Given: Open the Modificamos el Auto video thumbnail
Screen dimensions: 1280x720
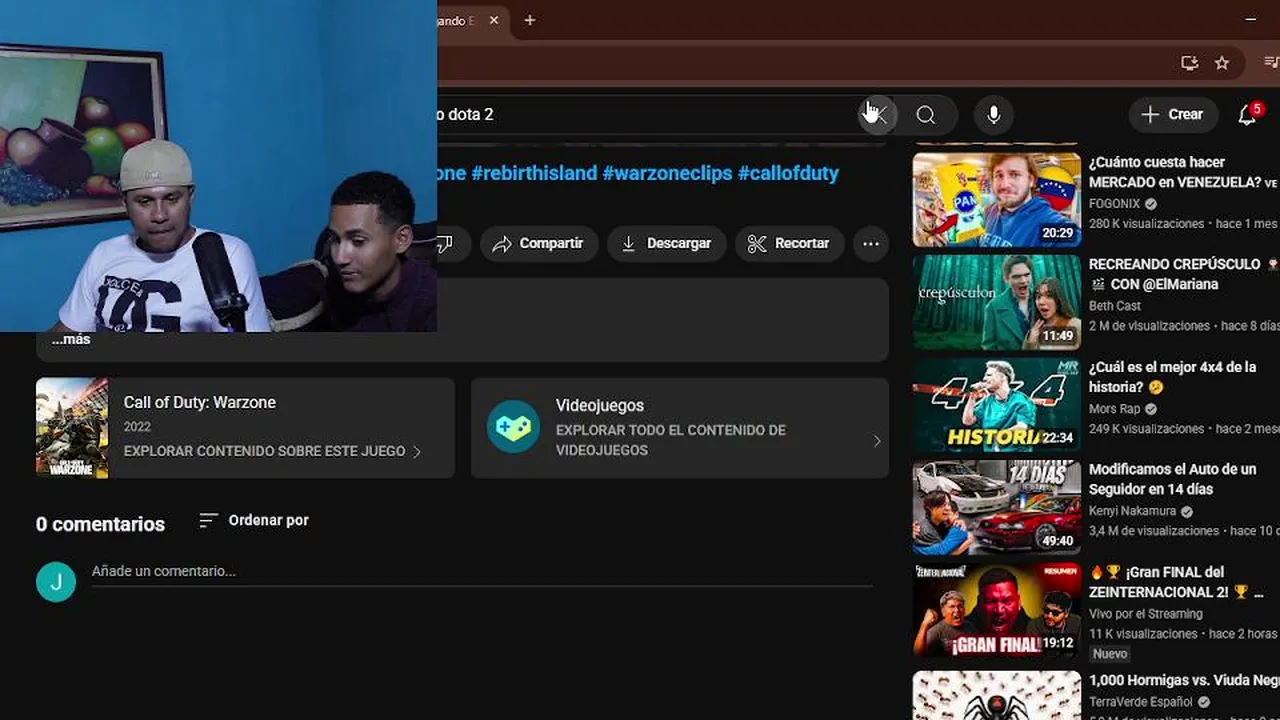Looking at the screenshot, I should coord(997,507).
